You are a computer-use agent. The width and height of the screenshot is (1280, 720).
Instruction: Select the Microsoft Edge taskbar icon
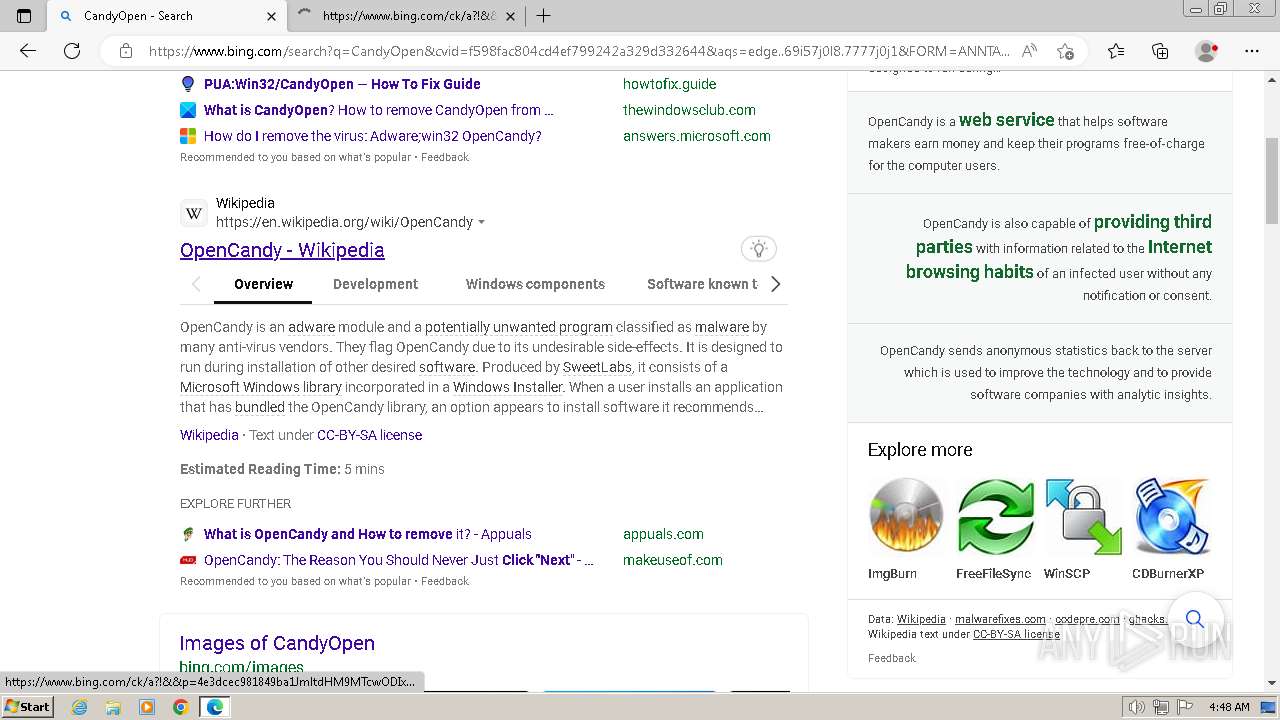click(215, 707)
